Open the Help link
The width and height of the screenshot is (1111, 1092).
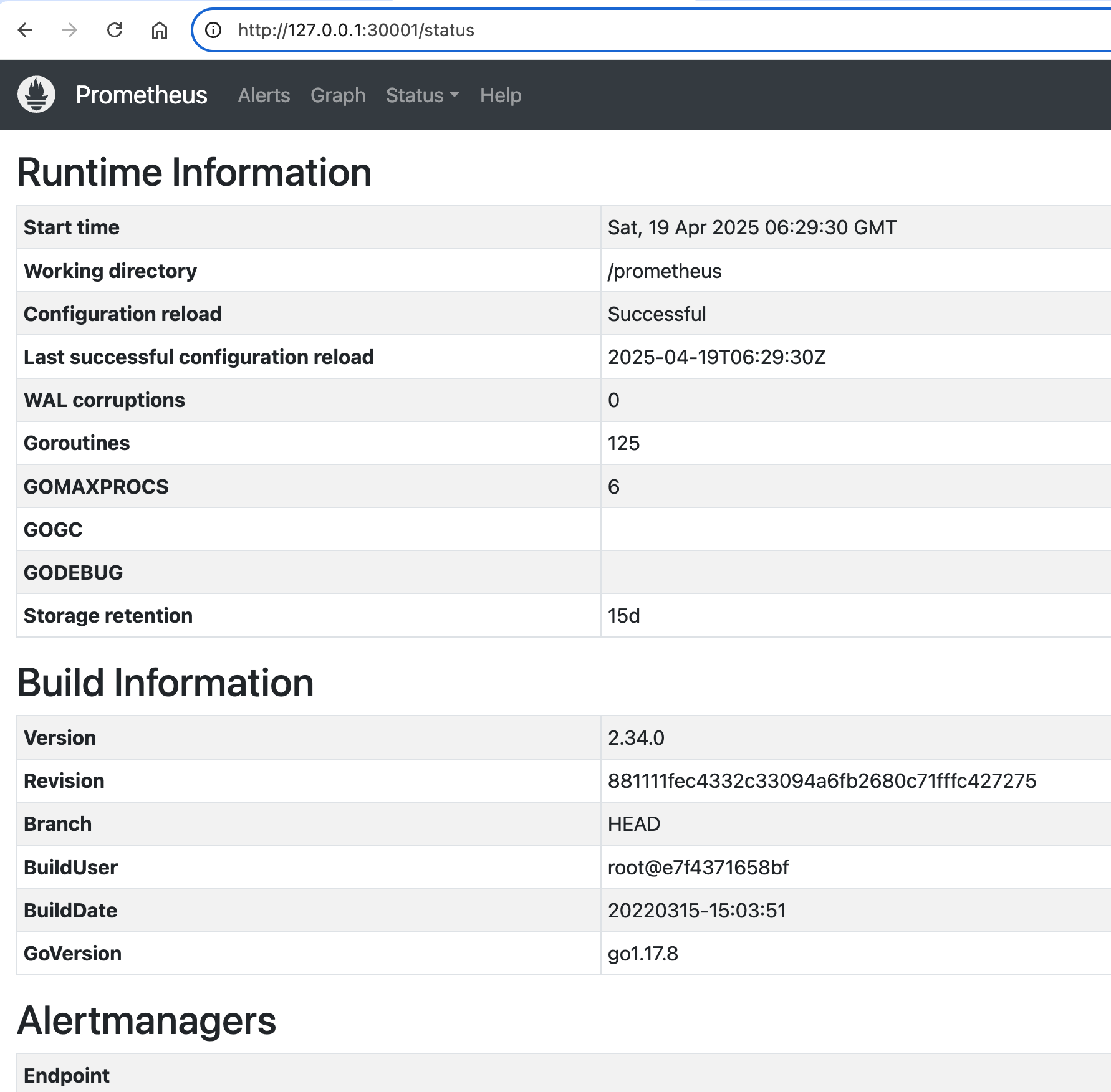point(501,95)
